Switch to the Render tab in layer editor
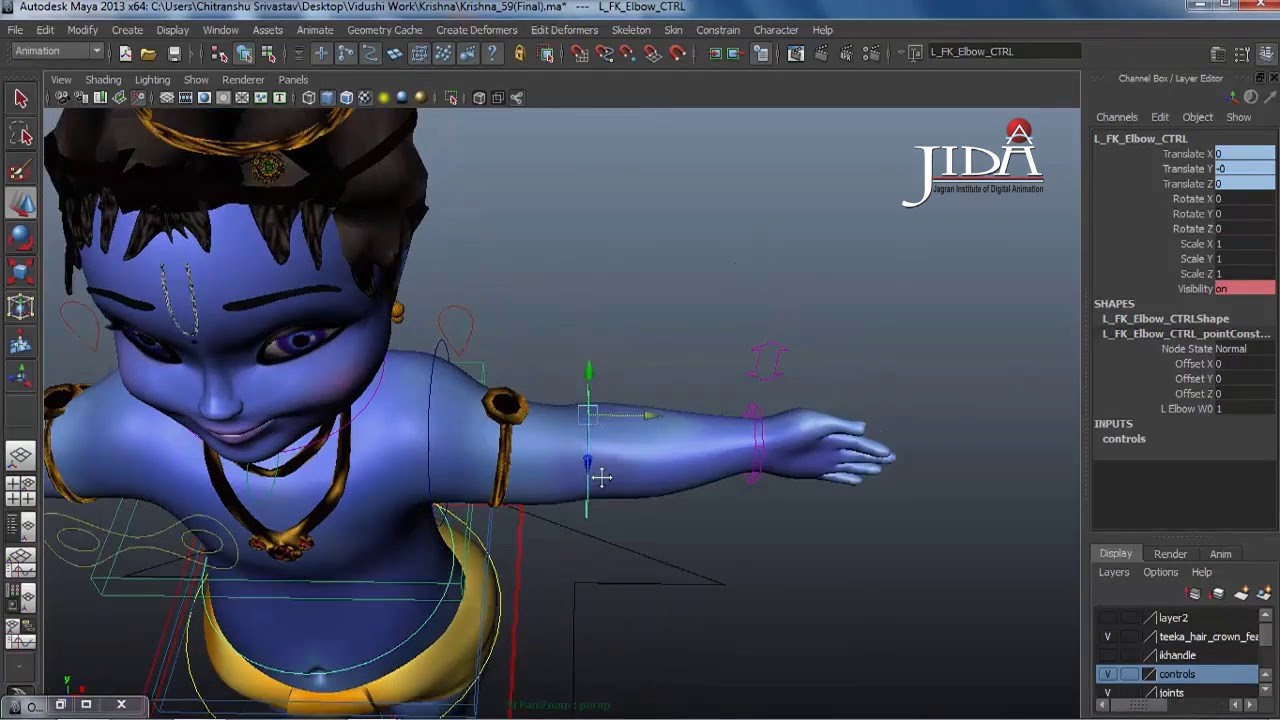This screenshot has height=720, width=1280. tap(1170, 553)
